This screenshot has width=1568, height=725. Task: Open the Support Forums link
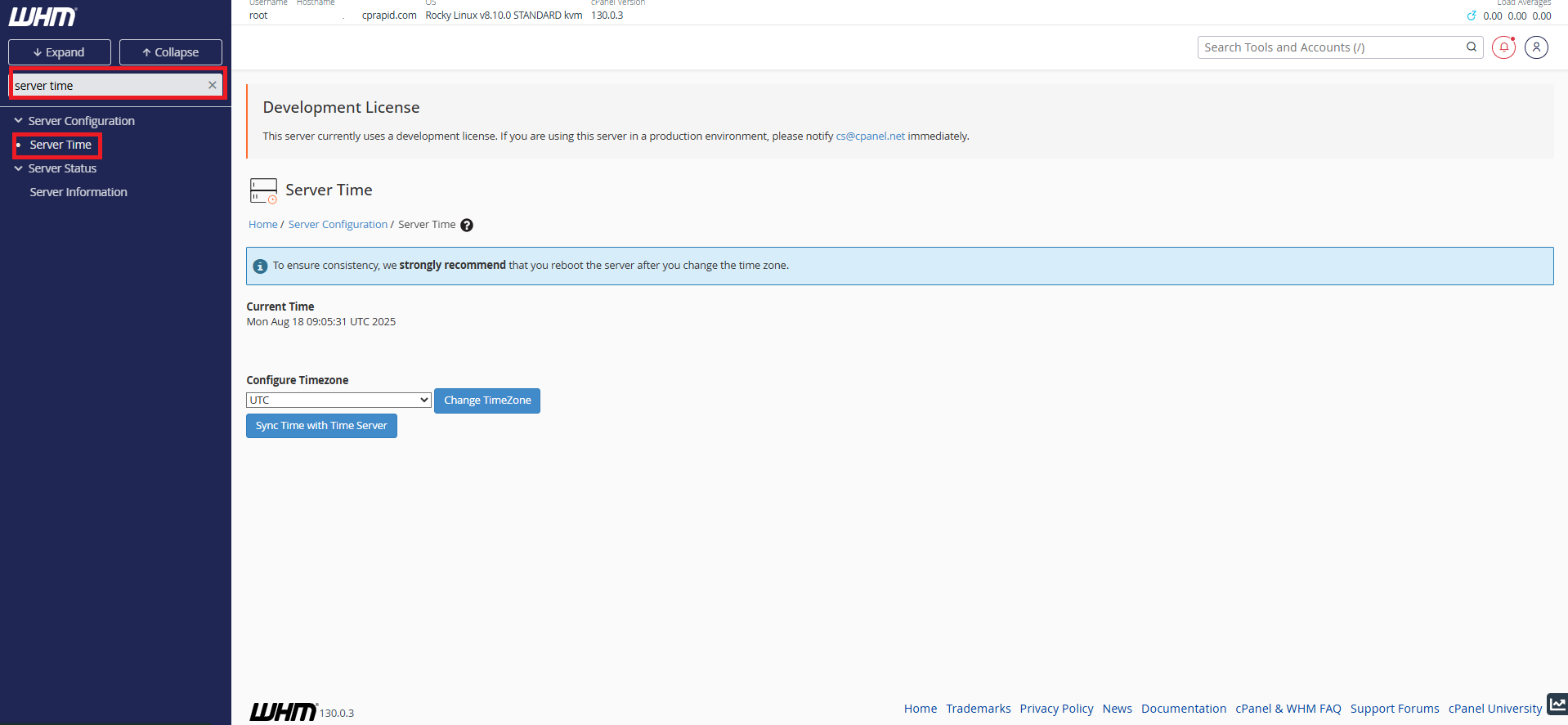[1395, 709]
